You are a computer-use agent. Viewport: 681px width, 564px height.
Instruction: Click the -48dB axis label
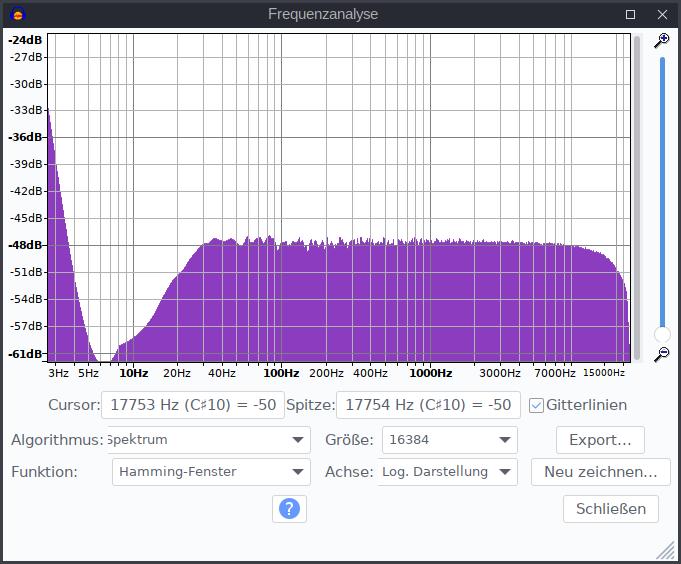pyautogui.click(x=25, y=245)
